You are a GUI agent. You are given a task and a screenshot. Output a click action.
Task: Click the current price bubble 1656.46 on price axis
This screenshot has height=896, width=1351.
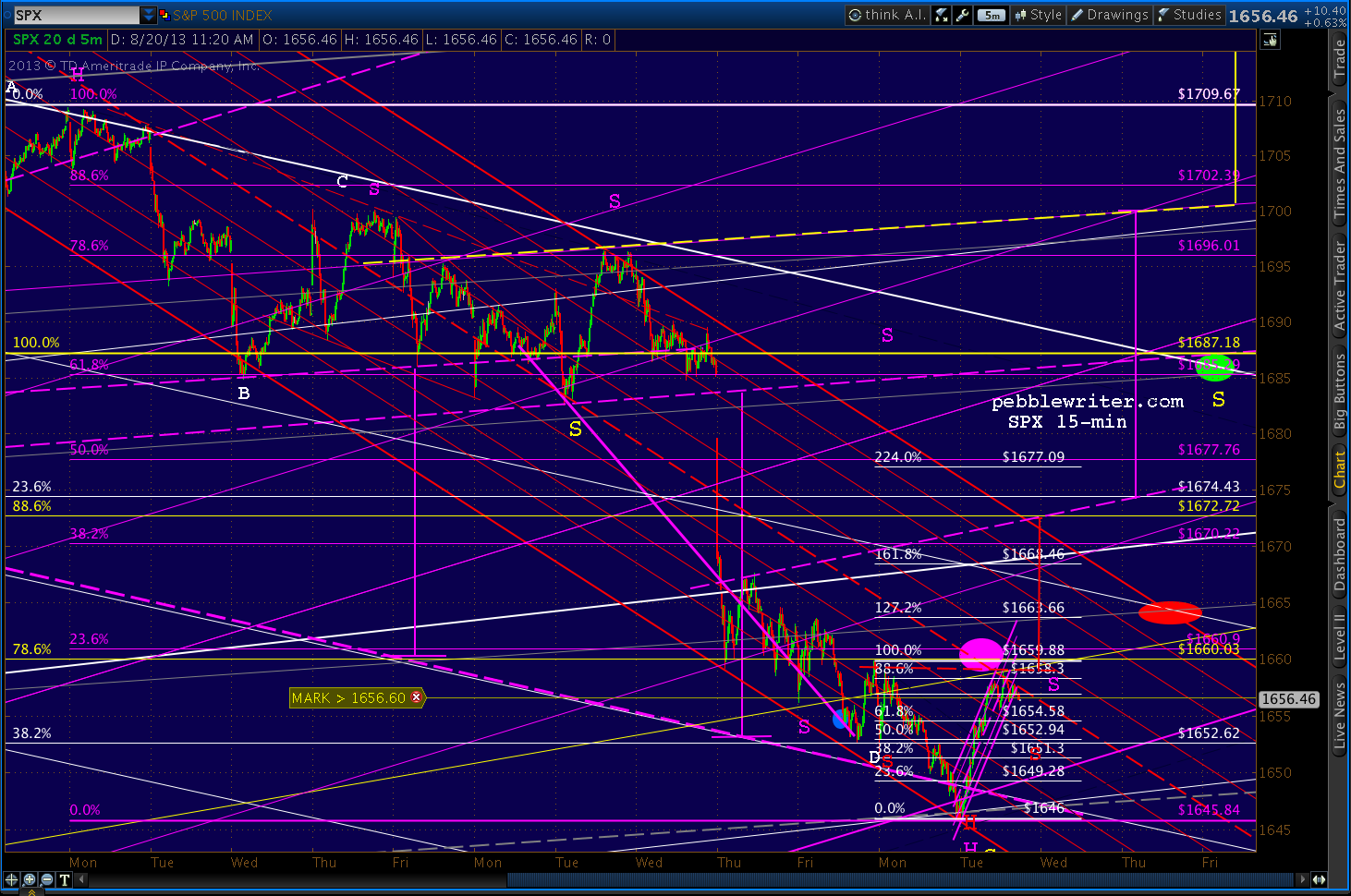point(1288,699)
